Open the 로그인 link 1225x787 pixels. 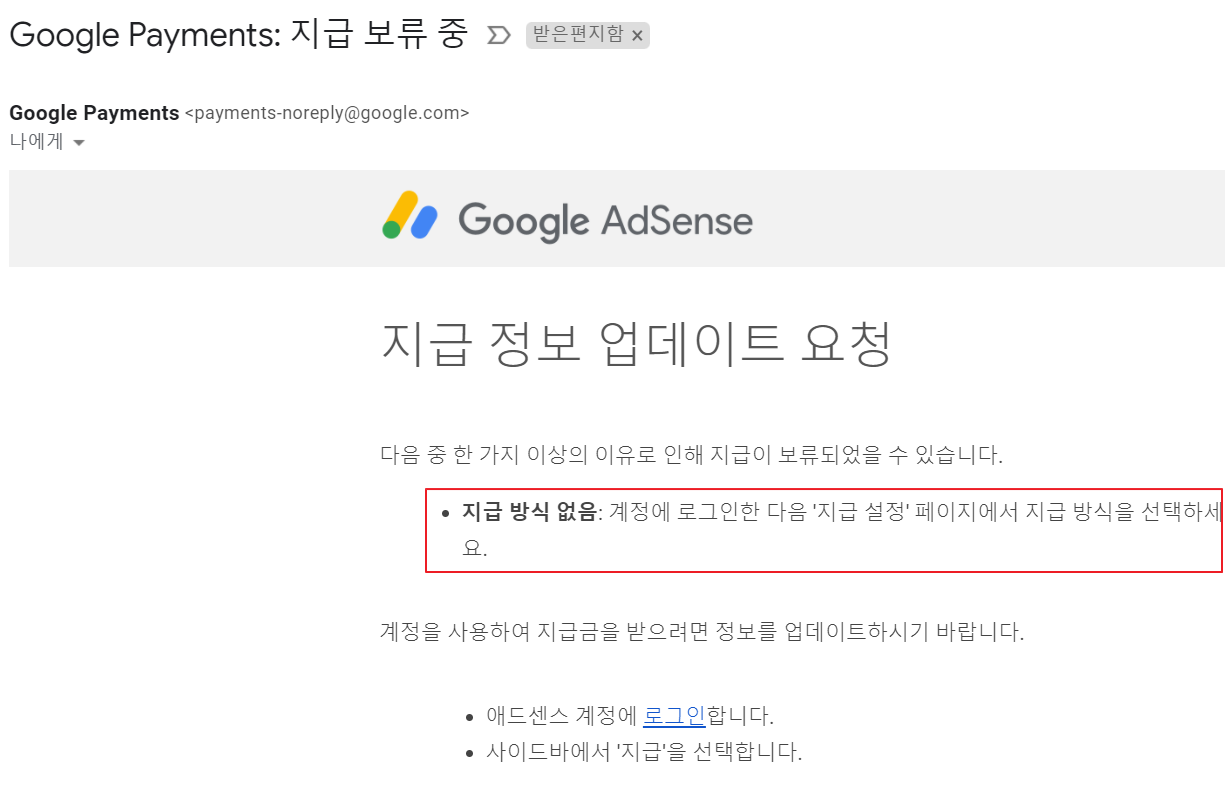[674, 716]
